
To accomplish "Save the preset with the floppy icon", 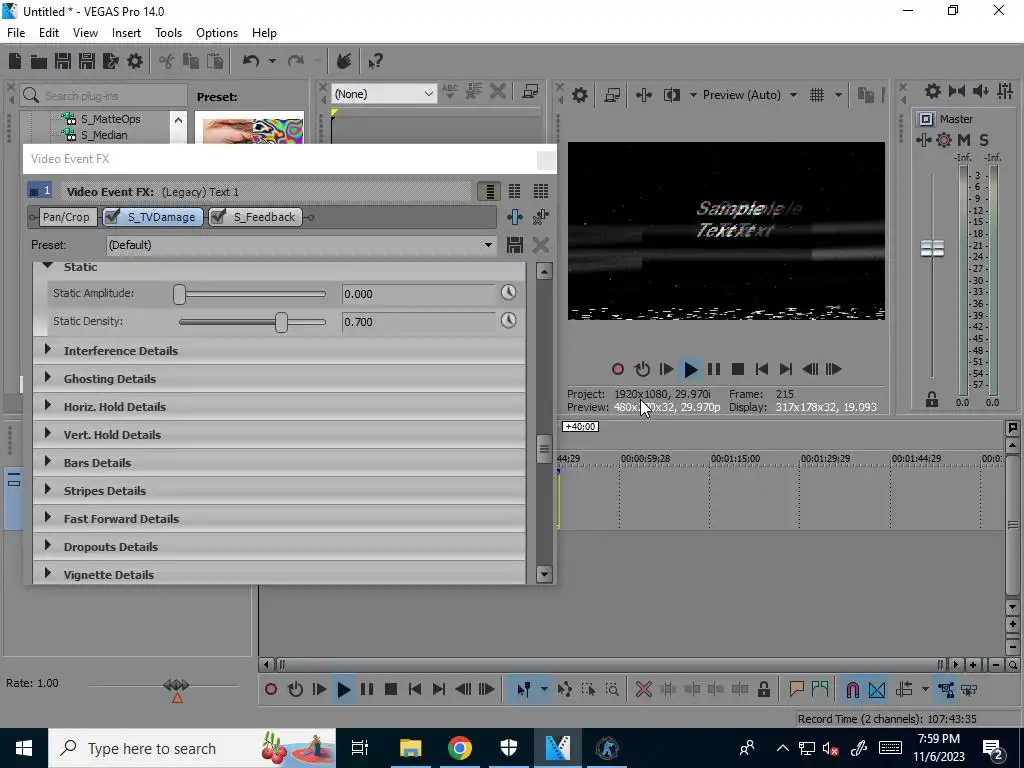I will 515,245.
